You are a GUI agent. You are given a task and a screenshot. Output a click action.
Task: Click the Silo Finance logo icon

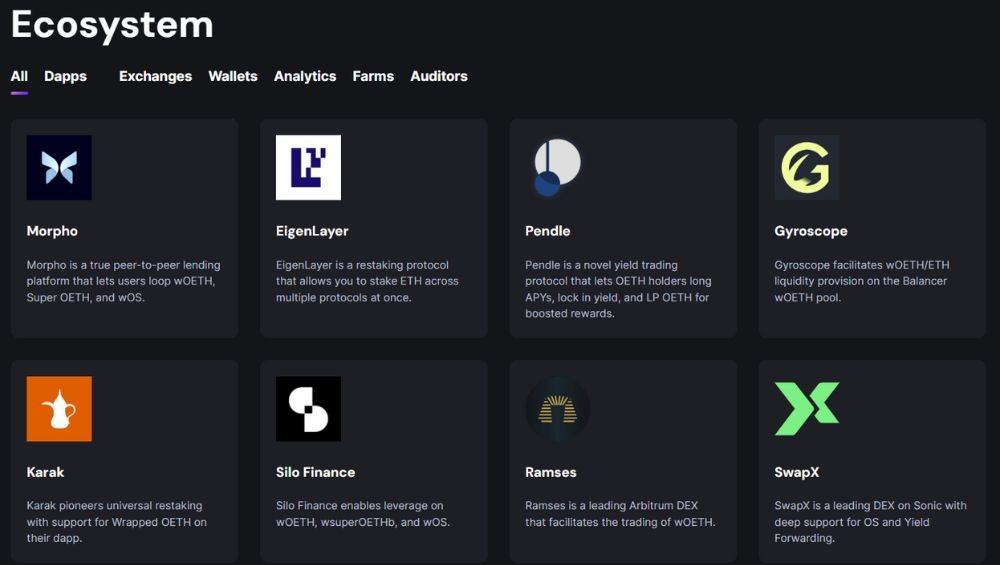click(x=308, y=409)
